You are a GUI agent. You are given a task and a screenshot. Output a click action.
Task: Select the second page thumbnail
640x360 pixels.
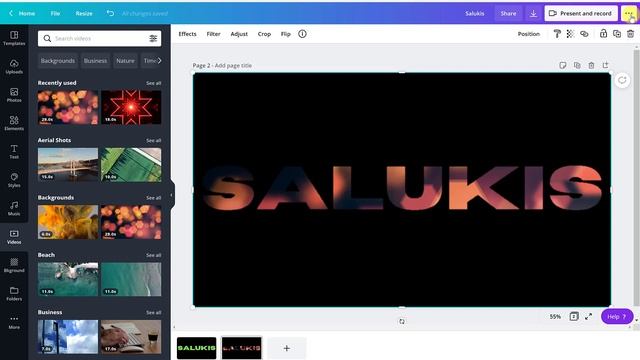[x=241, y=348]
